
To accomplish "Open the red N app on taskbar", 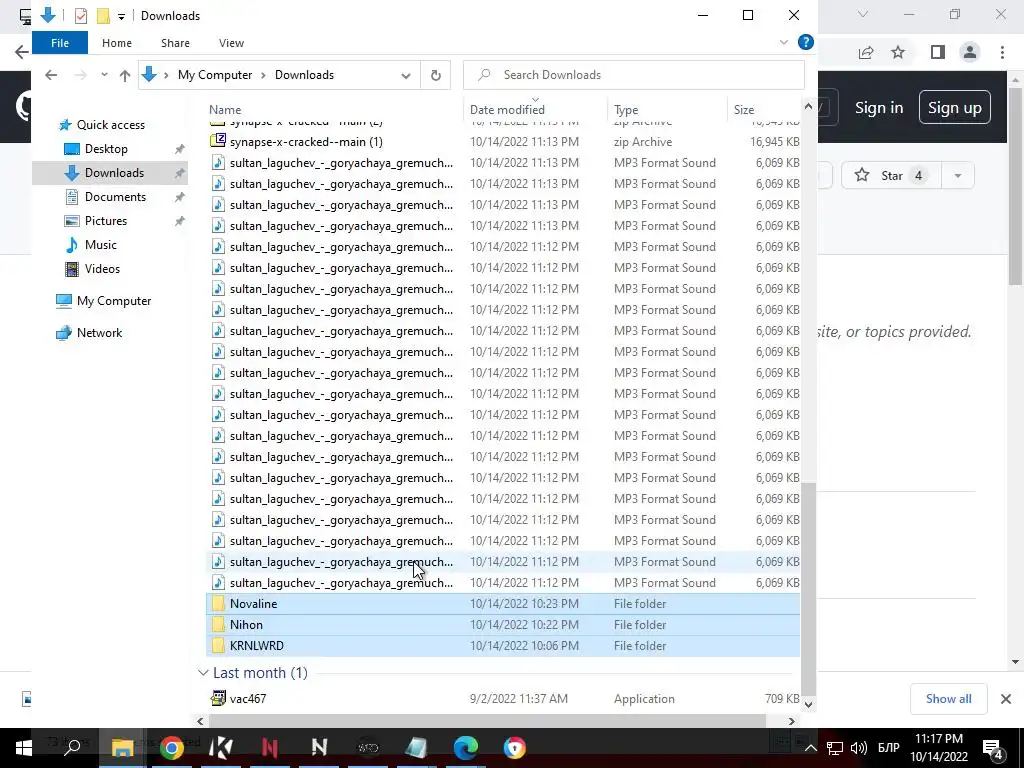I will tap(270, 747).
